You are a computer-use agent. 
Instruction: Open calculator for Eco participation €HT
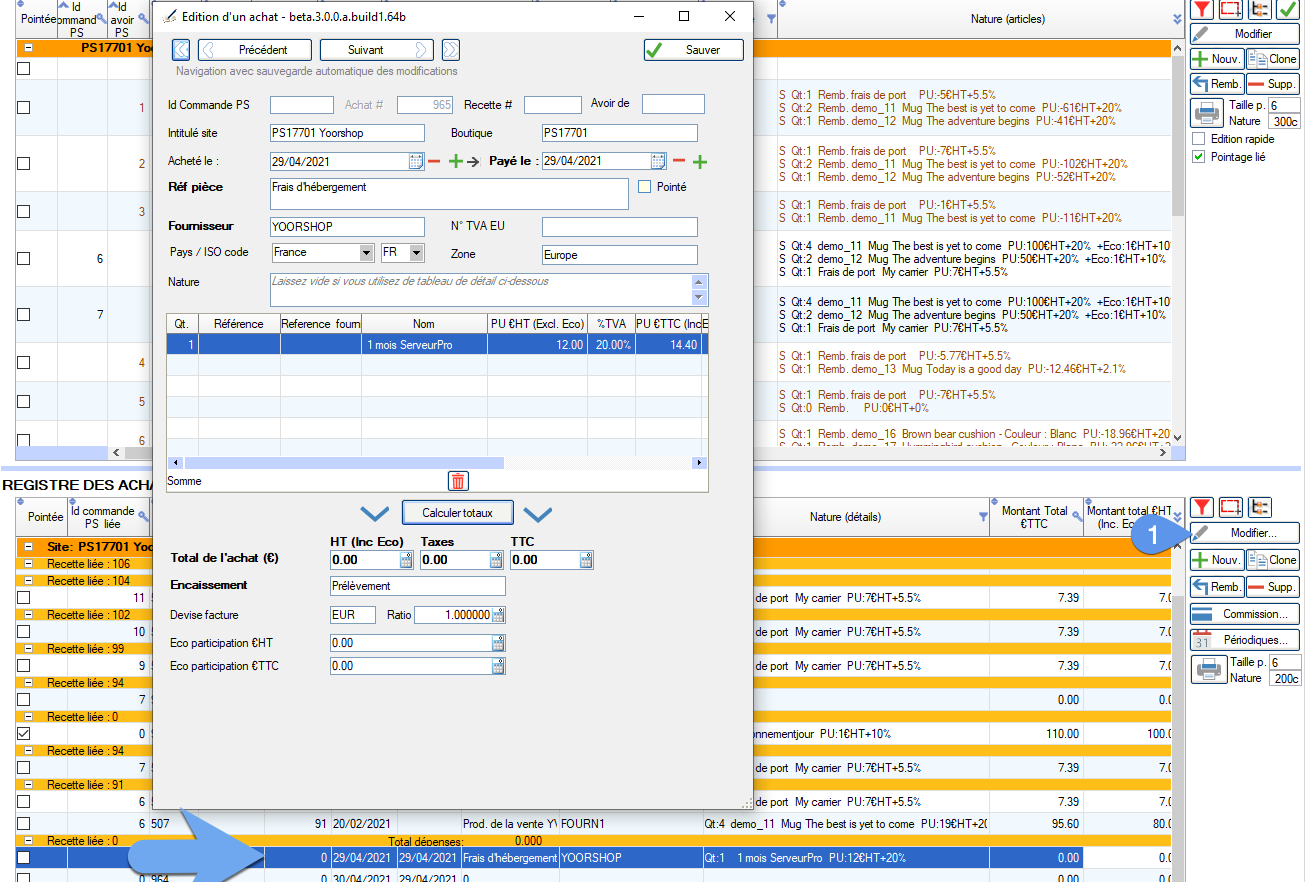coord(498,643)
